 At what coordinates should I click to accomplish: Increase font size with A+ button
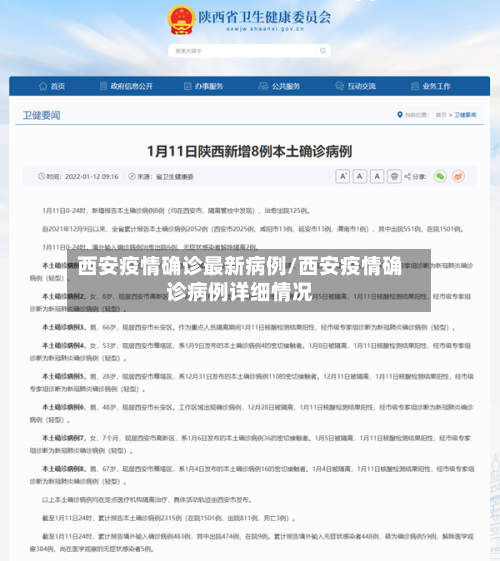[x=343, y=176]
